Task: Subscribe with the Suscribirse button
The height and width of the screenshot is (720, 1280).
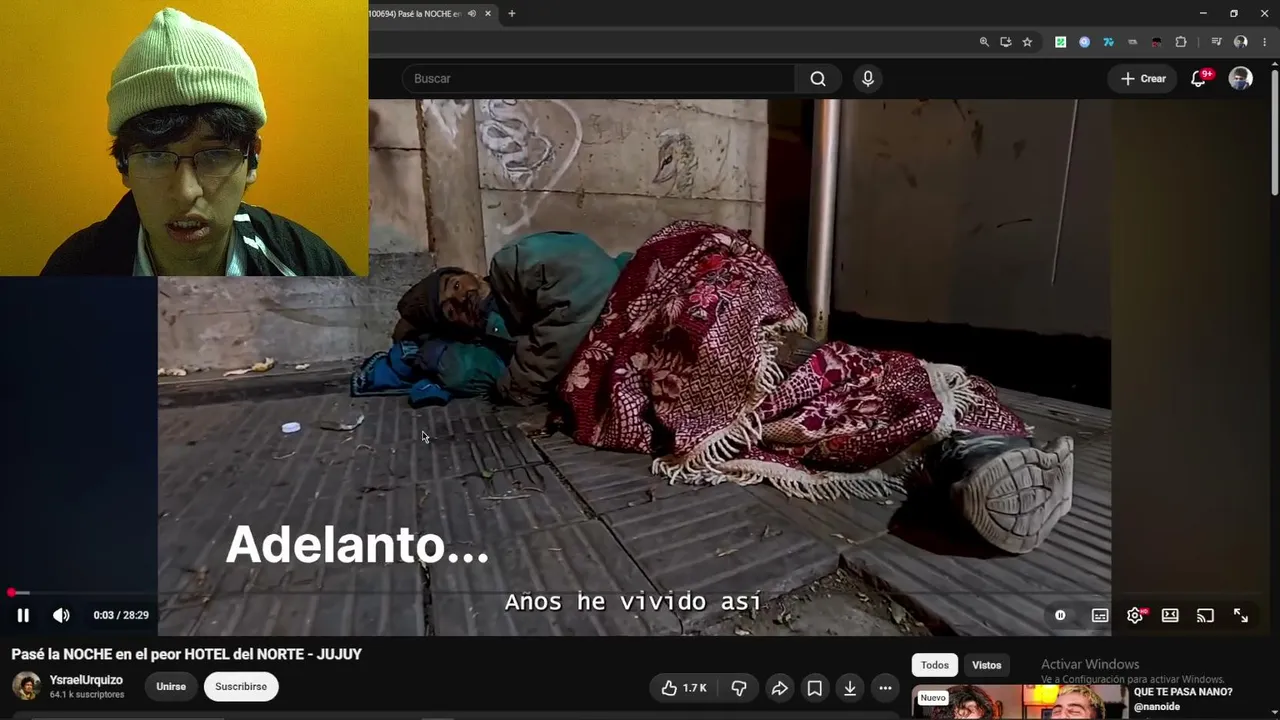Action: pyautogui.click(x=241, y=687)
